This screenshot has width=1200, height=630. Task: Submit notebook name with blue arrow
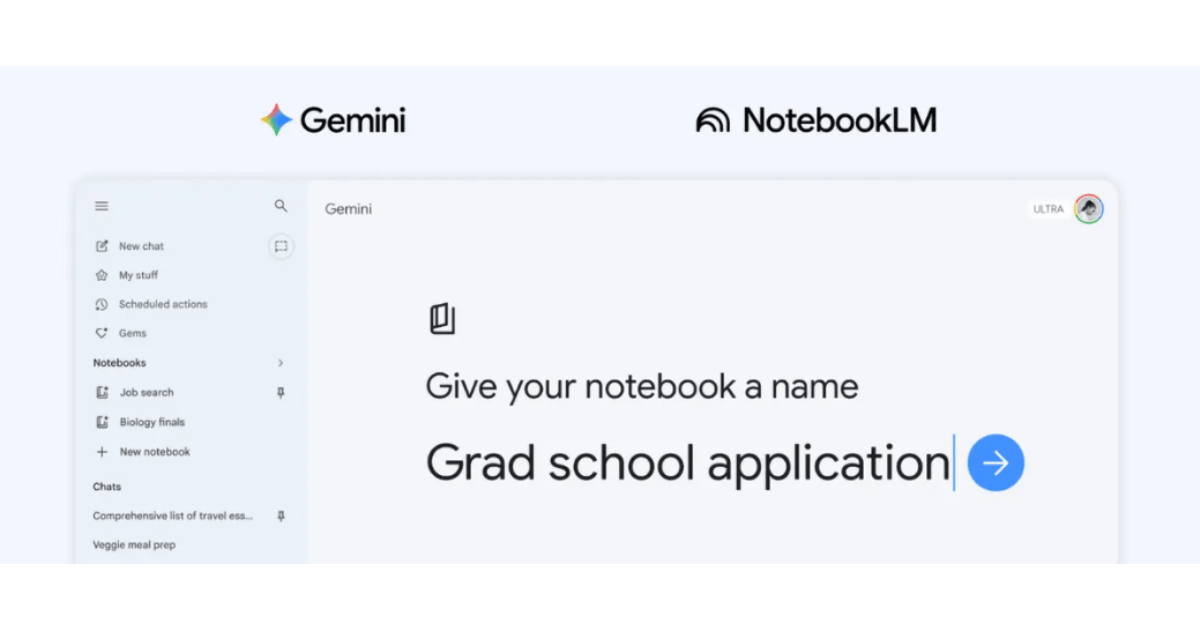(x=996, y=462)
